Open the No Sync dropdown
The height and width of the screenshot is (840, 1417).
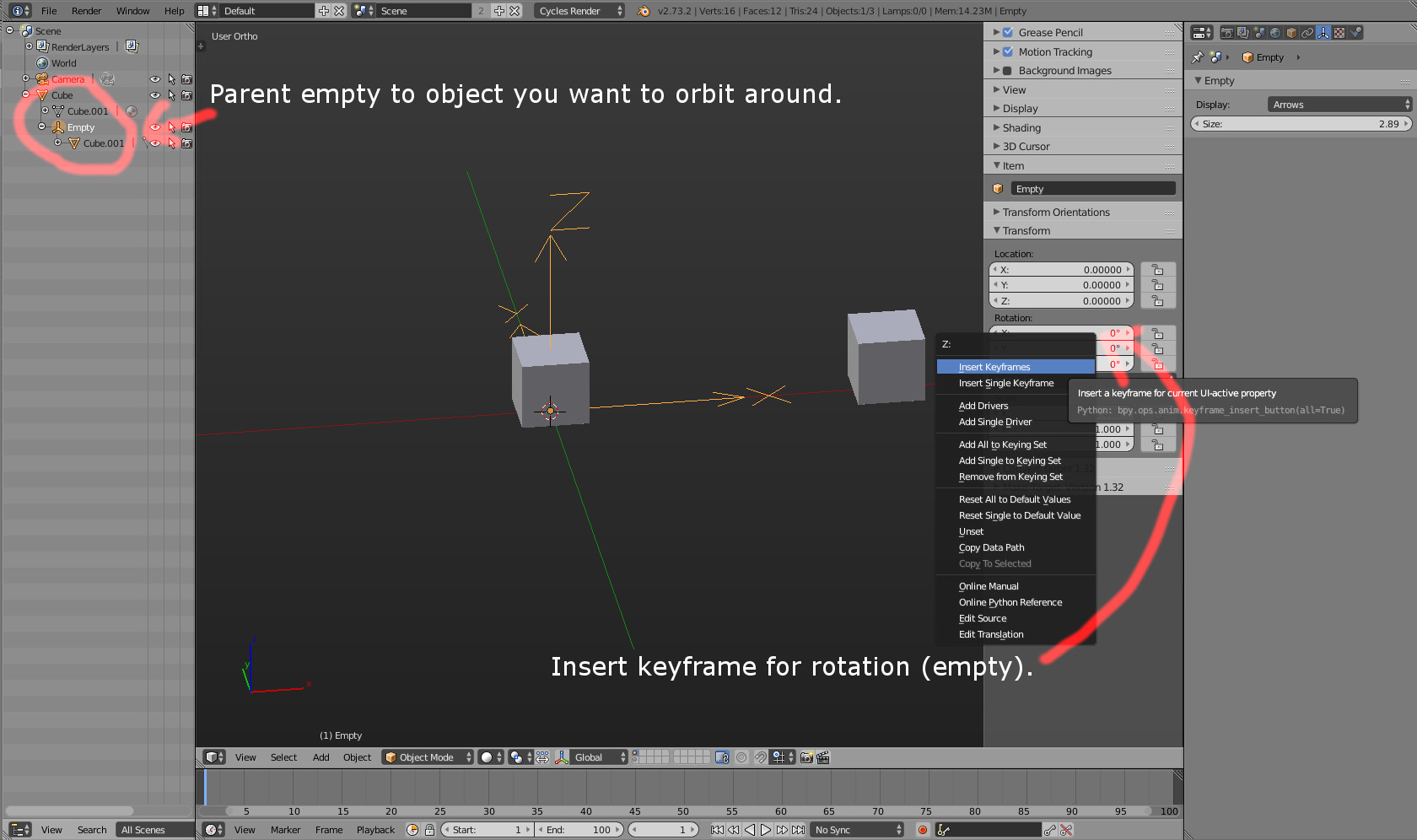pos(857,830)
